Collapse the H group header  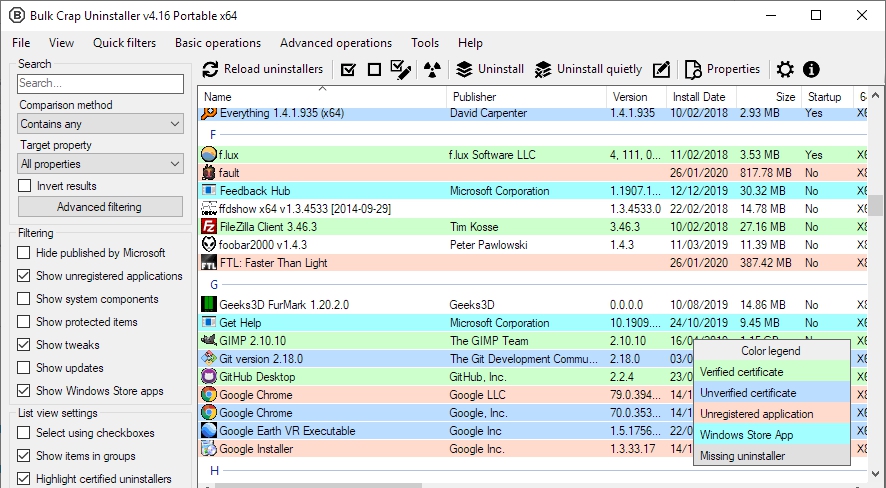214,470
